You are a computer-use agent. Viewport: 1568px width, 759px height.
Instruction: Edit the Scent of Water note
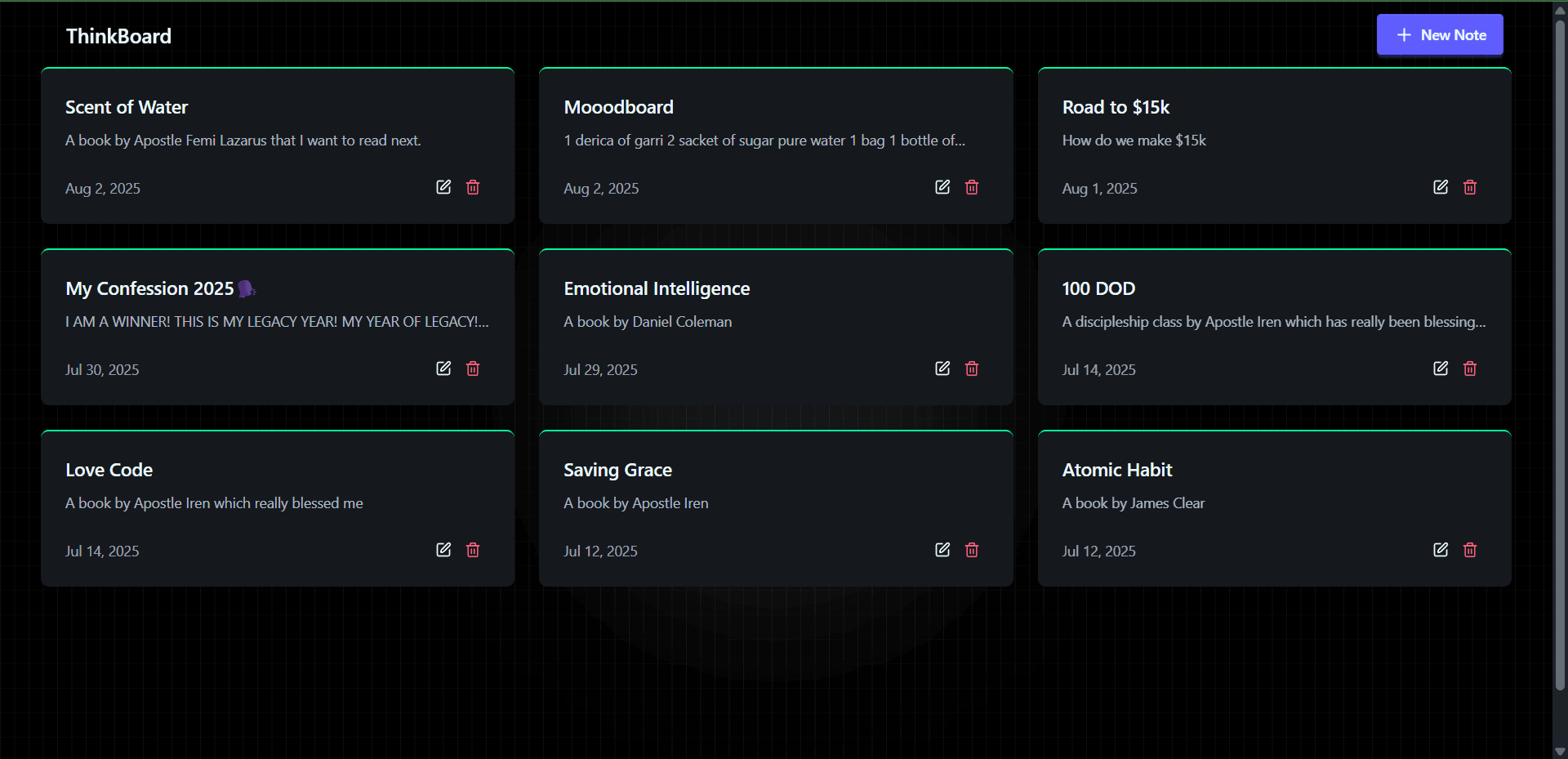443,187
